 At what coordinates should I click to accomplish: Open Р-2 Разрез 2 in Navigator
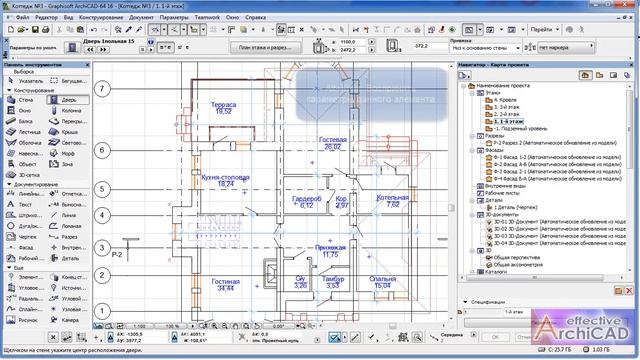coord(551,143)
